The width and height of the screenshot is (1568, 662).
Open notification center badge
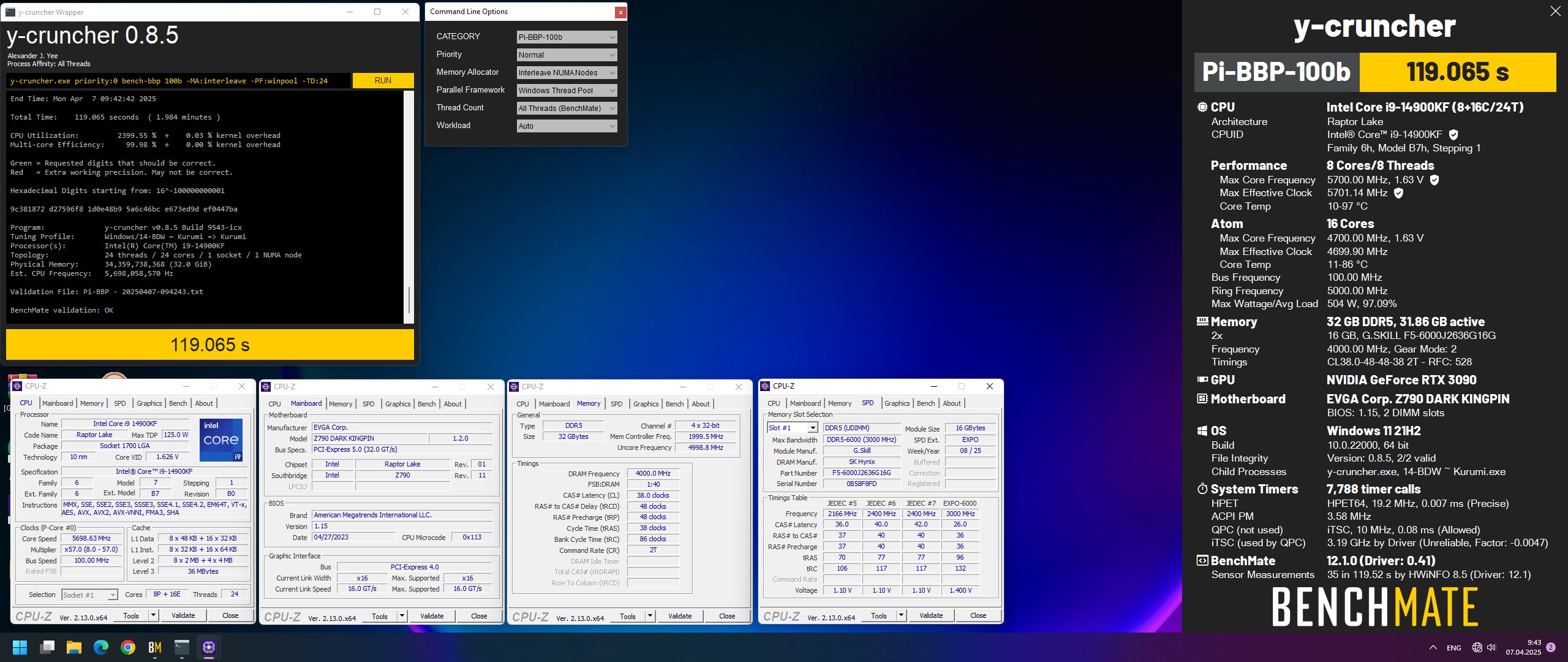[1551, 647]
